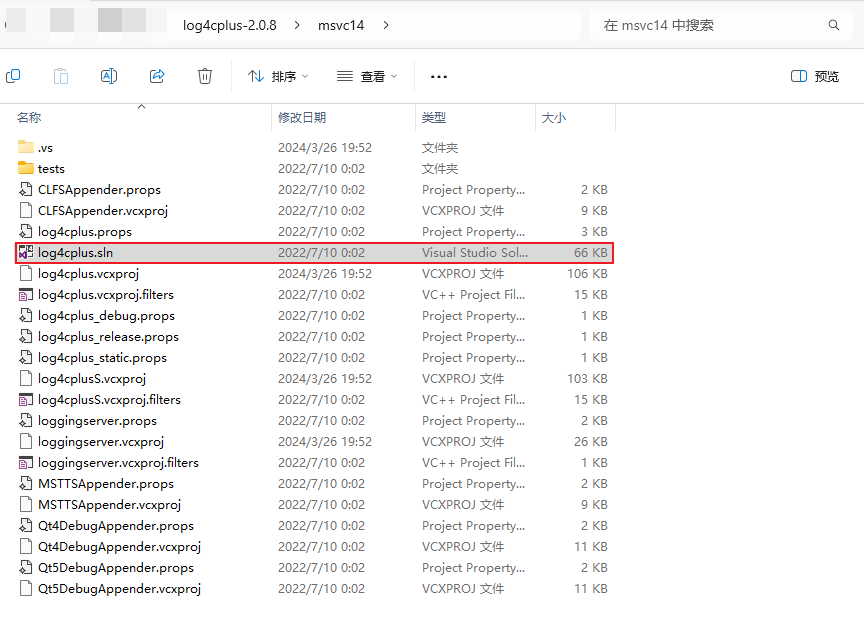Click the .vs folder icon

point(26,147)
